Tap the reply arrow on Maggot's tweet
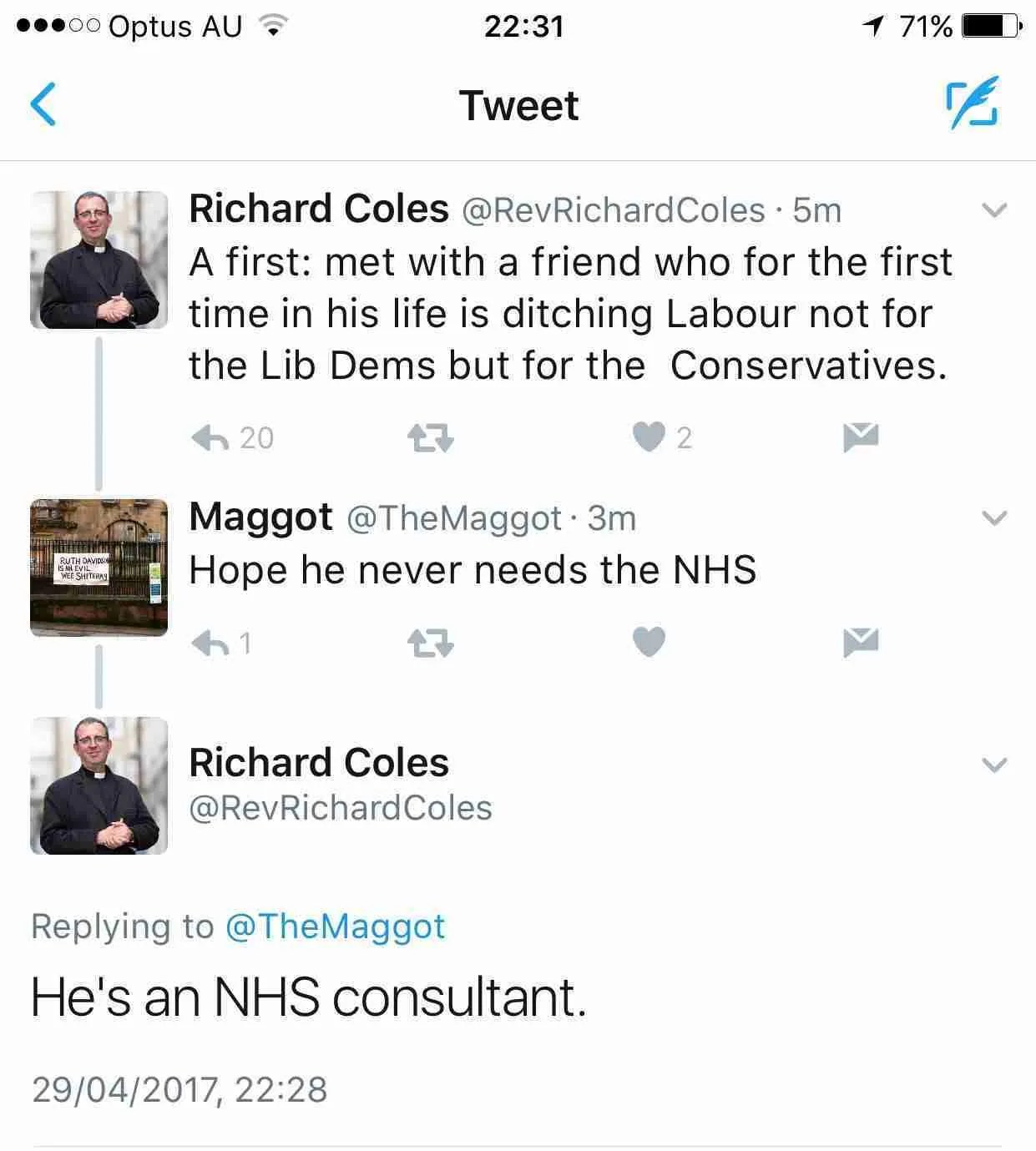Image resolution: width=1036 pixels, height=1151 pixels. [213, 643]
